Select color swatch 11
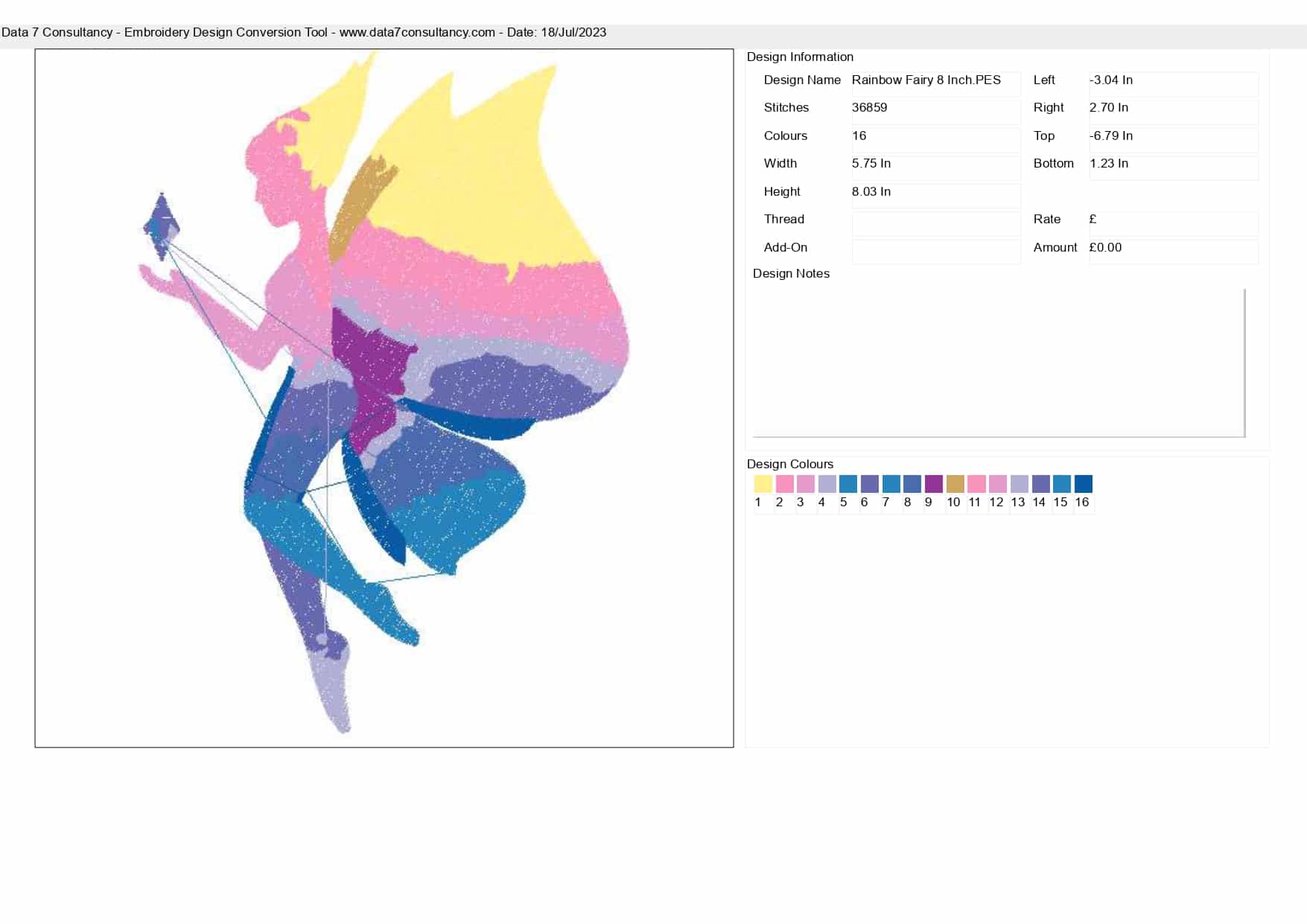Image resolution: width=1307 pixels, height=924 pixels. (x=976, y=484)
